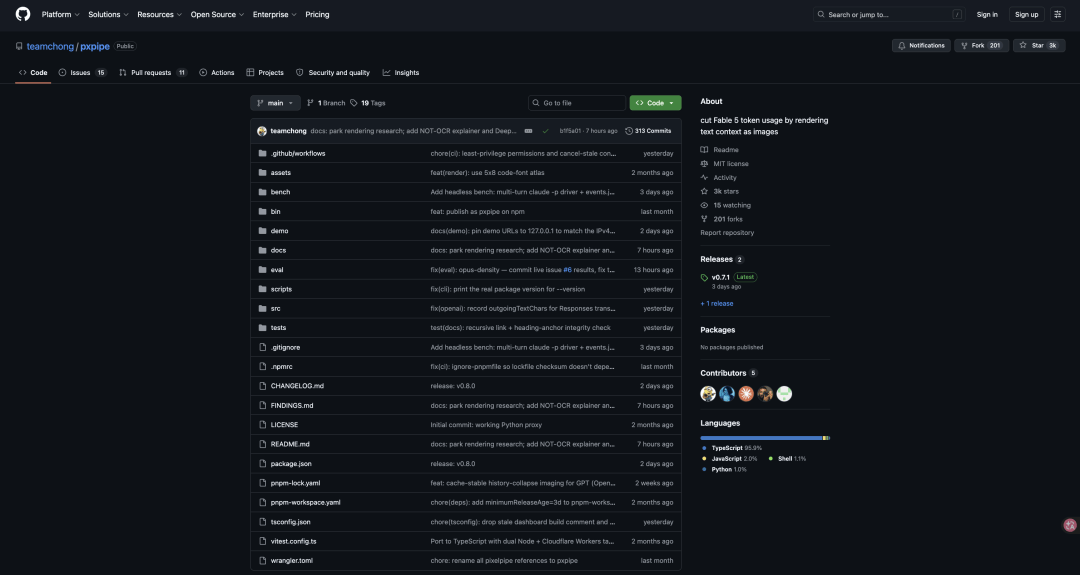Screen dimensions: 1080x575
Task: Open the main branch selector dropdown
Action: (x=275, y=103)
